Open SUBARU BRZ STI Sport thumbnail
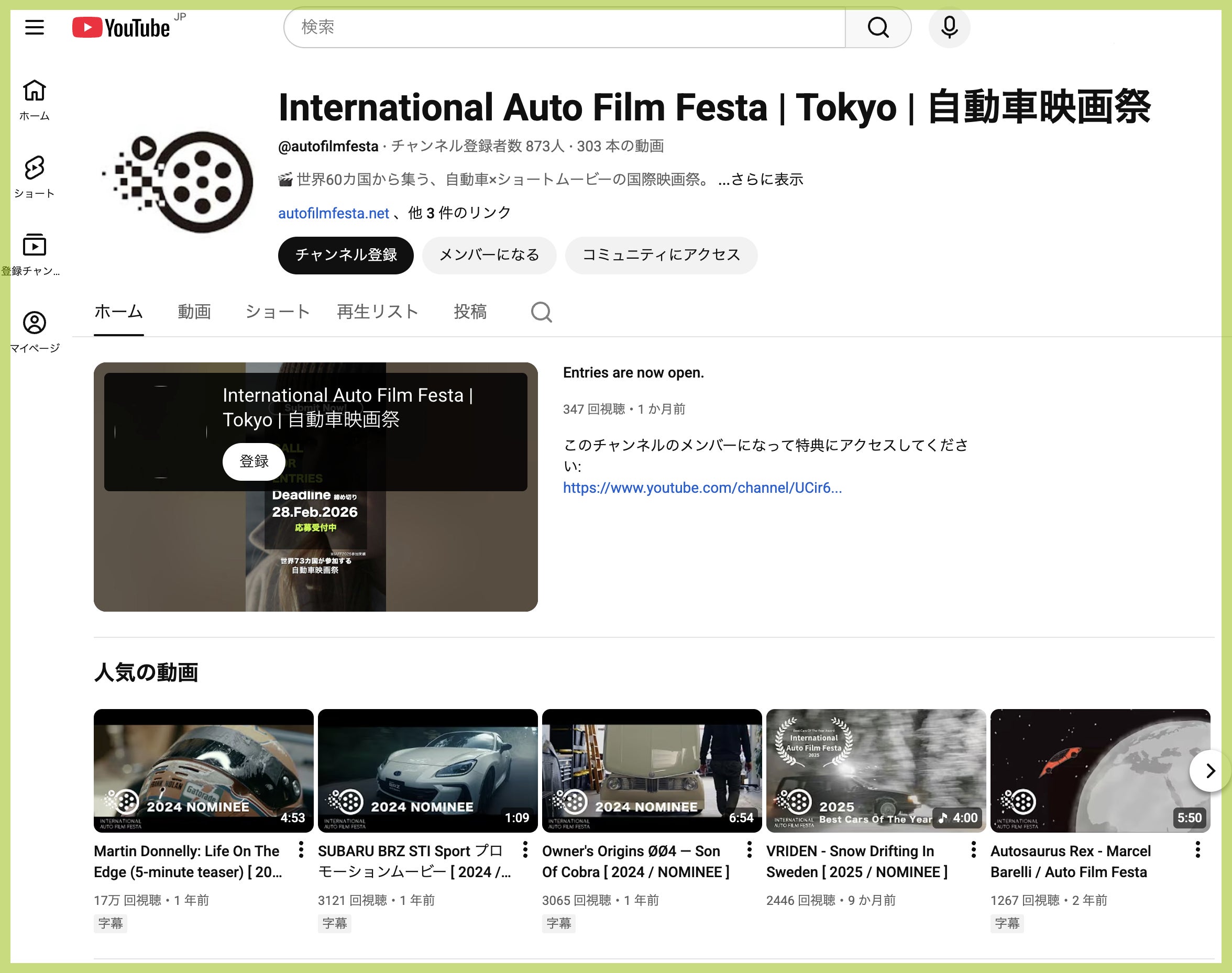The image size is (1232, 973). tap(427, 770)
